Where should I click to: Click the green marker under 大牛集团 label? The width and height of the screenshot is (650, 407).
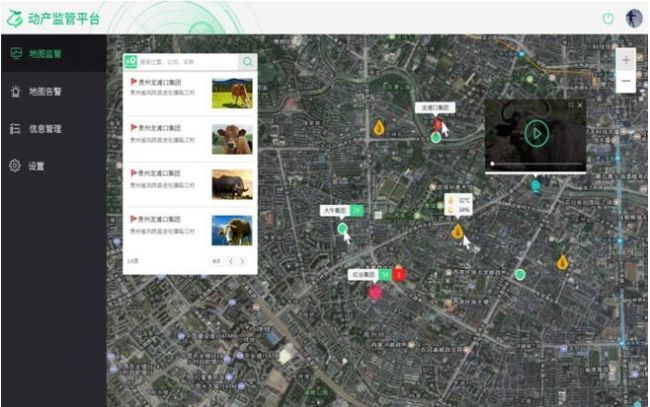pos(343,229)
